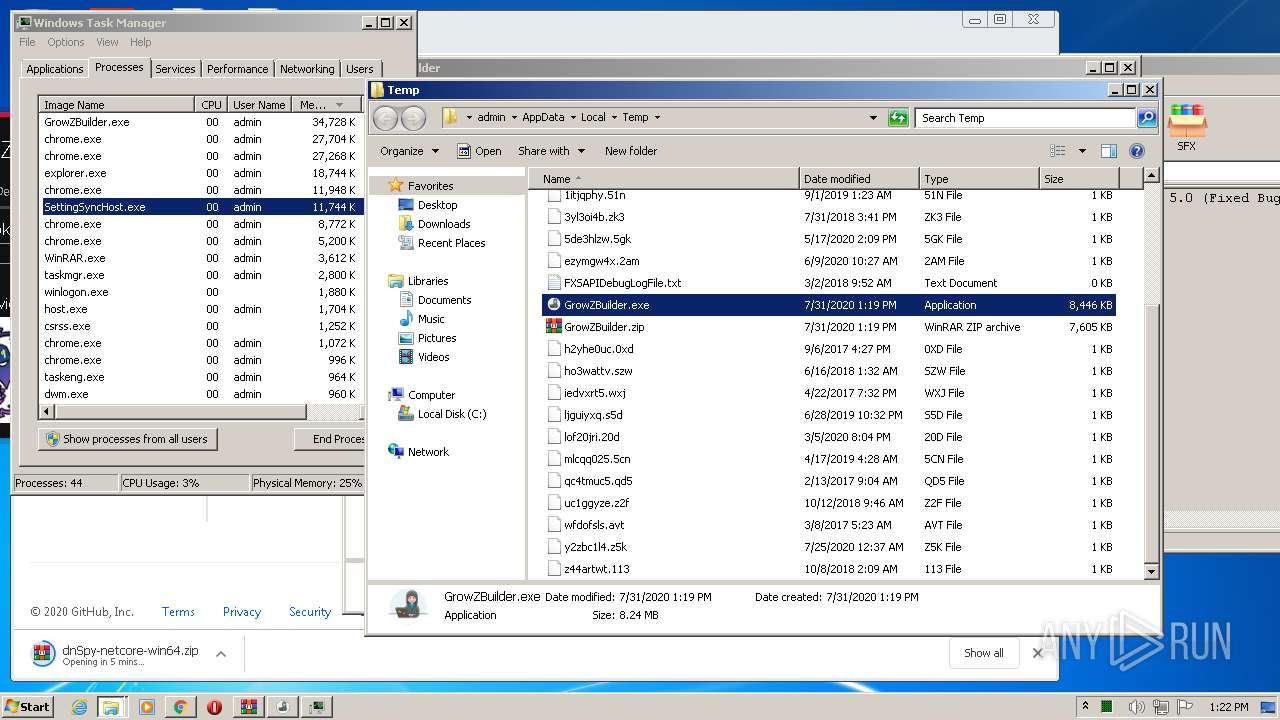This screenshot has height=720, width=1280.
Task: Sort files by the Size column header
Action: pos(1080,179)
